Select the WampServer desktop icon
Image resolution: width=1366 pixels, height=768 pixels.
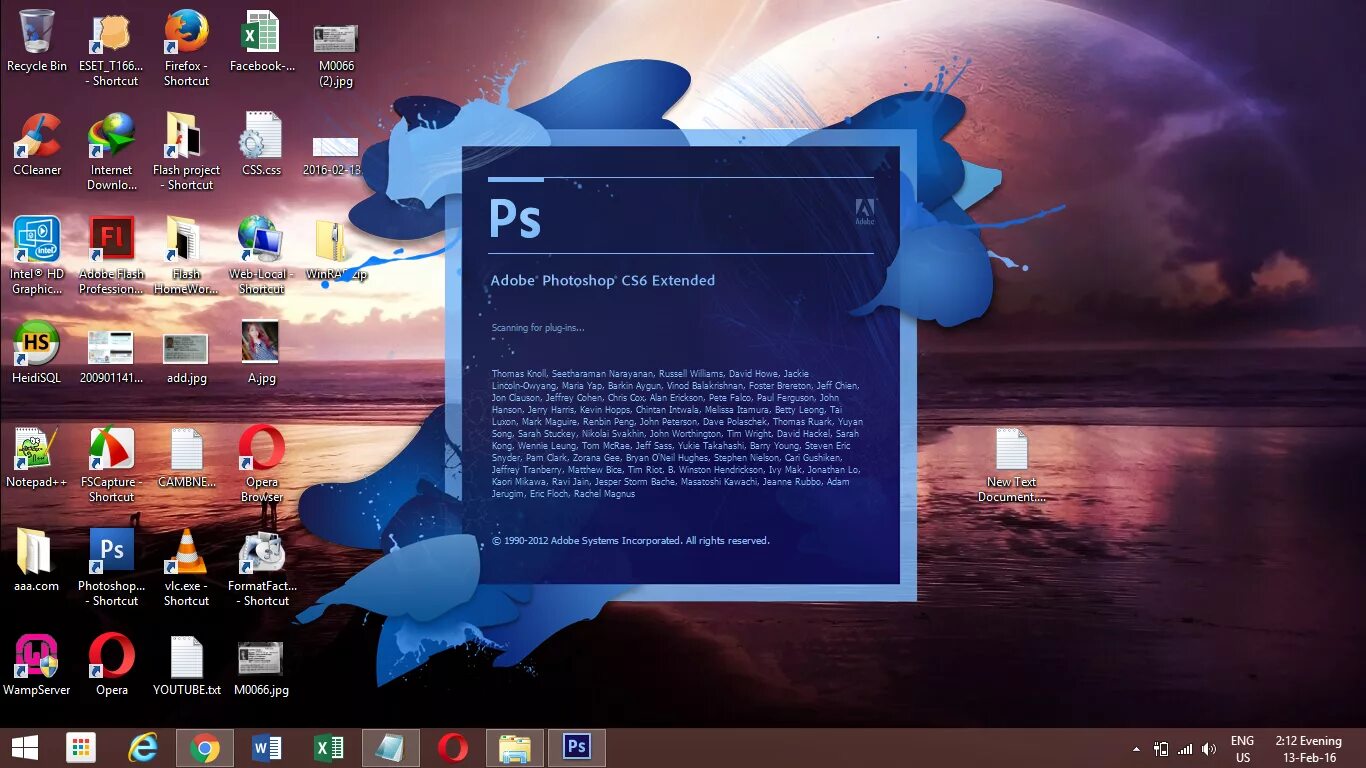(37, 657)
